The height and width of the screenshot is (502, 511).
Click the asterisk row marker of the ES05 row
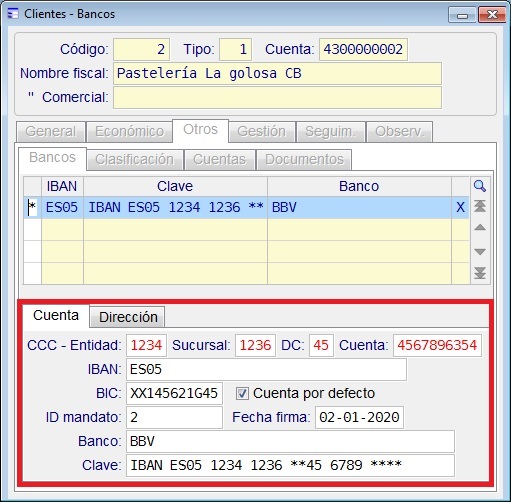point(32,207)
